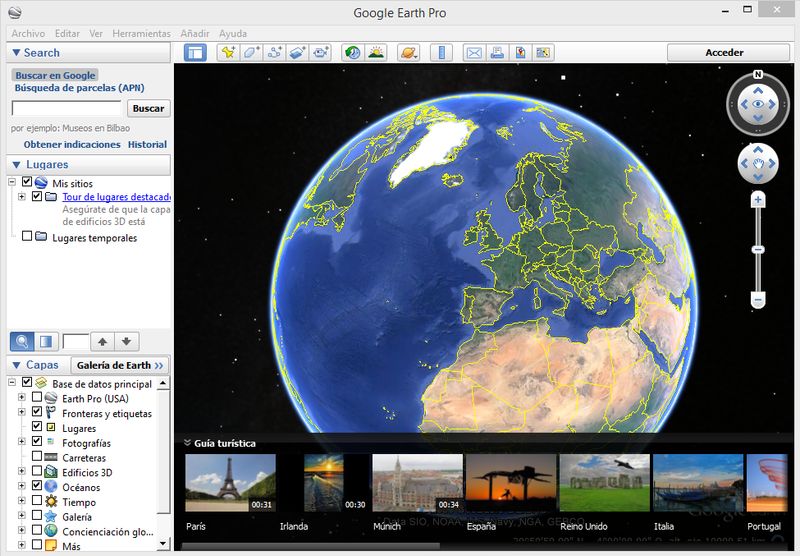Viewport: 800px width, 556px height.
Task: Open the Archivo menu
Action: point(28,33)
